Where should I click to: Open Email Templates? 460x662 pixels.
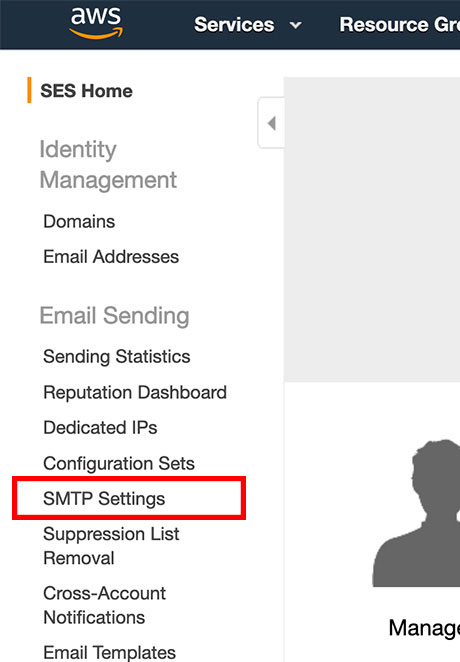pyautogui.click(x=110, y=653)
